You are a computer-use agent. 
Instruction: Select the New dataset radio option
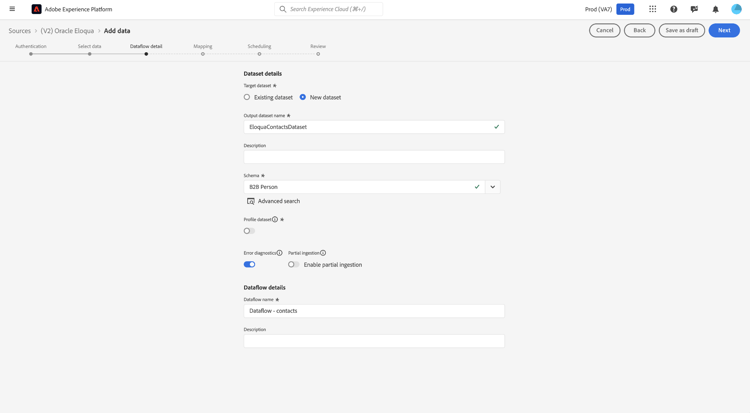pos(303,97)
